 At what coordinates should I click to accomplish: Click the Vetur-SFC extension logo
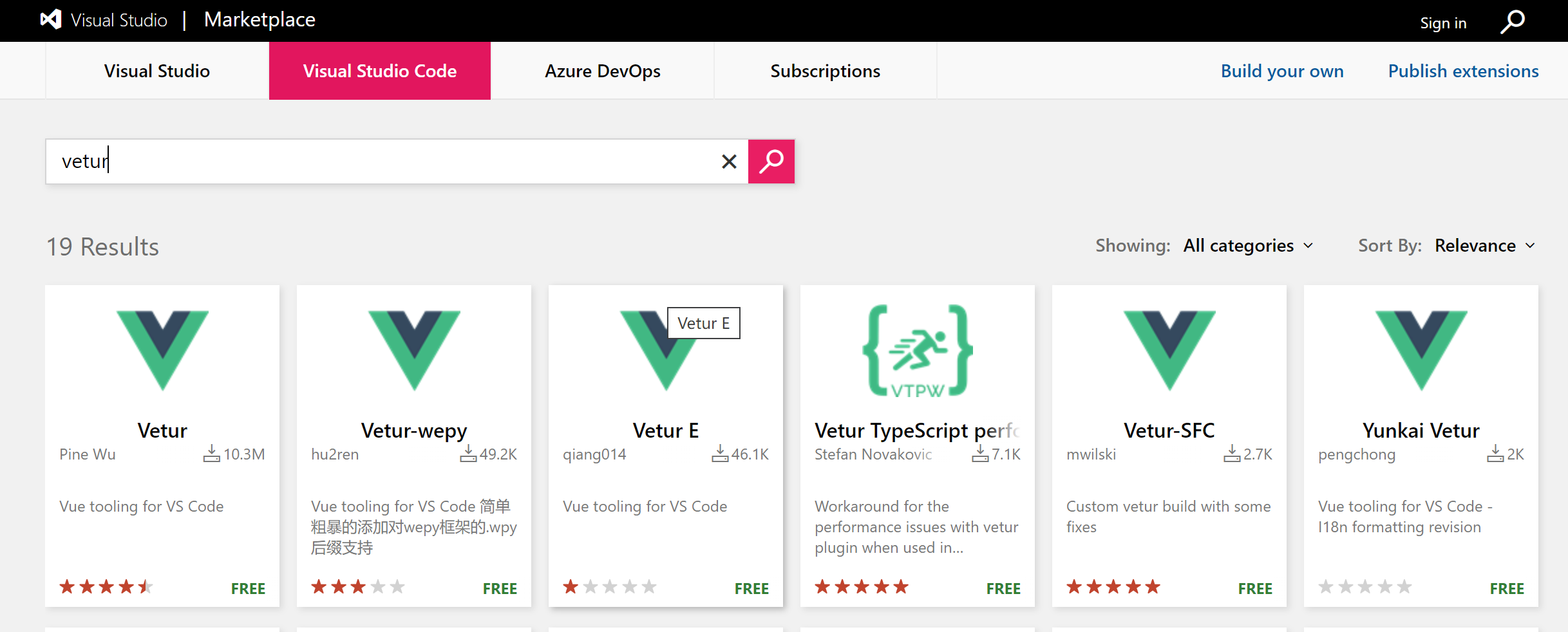point(1169,350)
